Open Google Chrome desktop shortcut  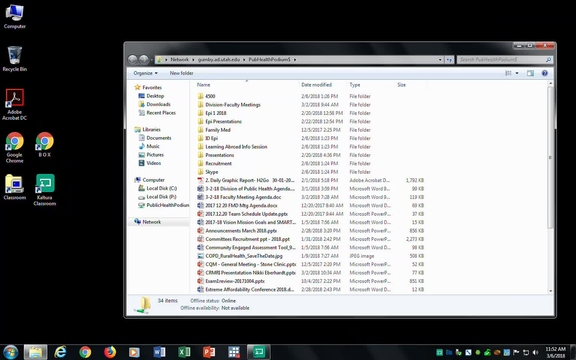click(15, 147)
